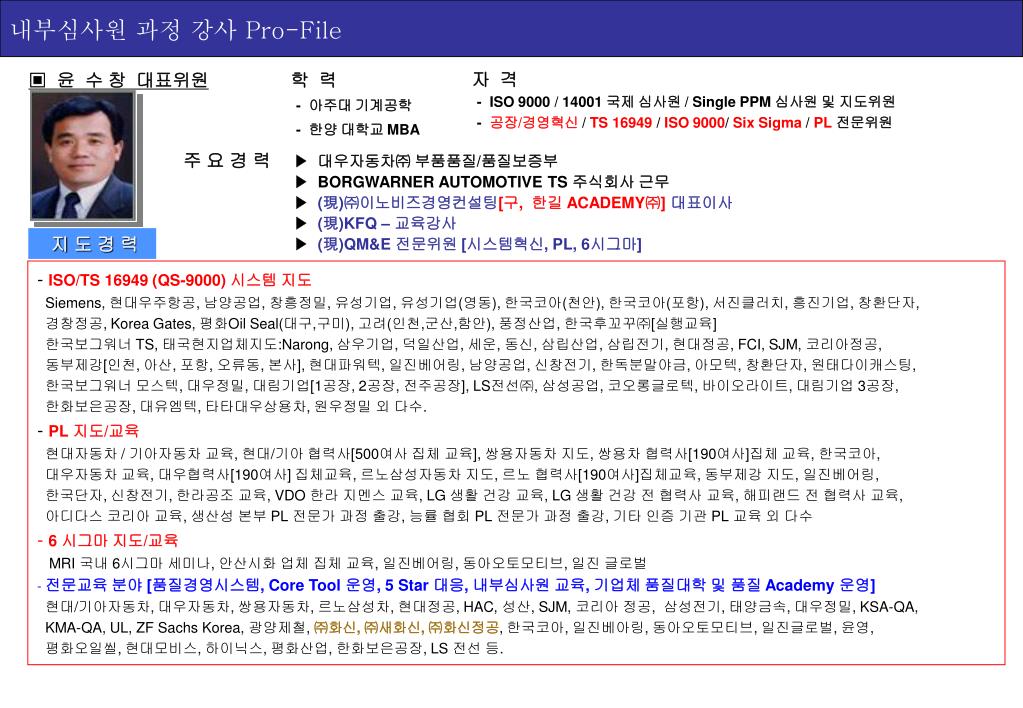Click the 자 격 heading
This screenshot has height=708, width=1023.
[x=495, y=80]
